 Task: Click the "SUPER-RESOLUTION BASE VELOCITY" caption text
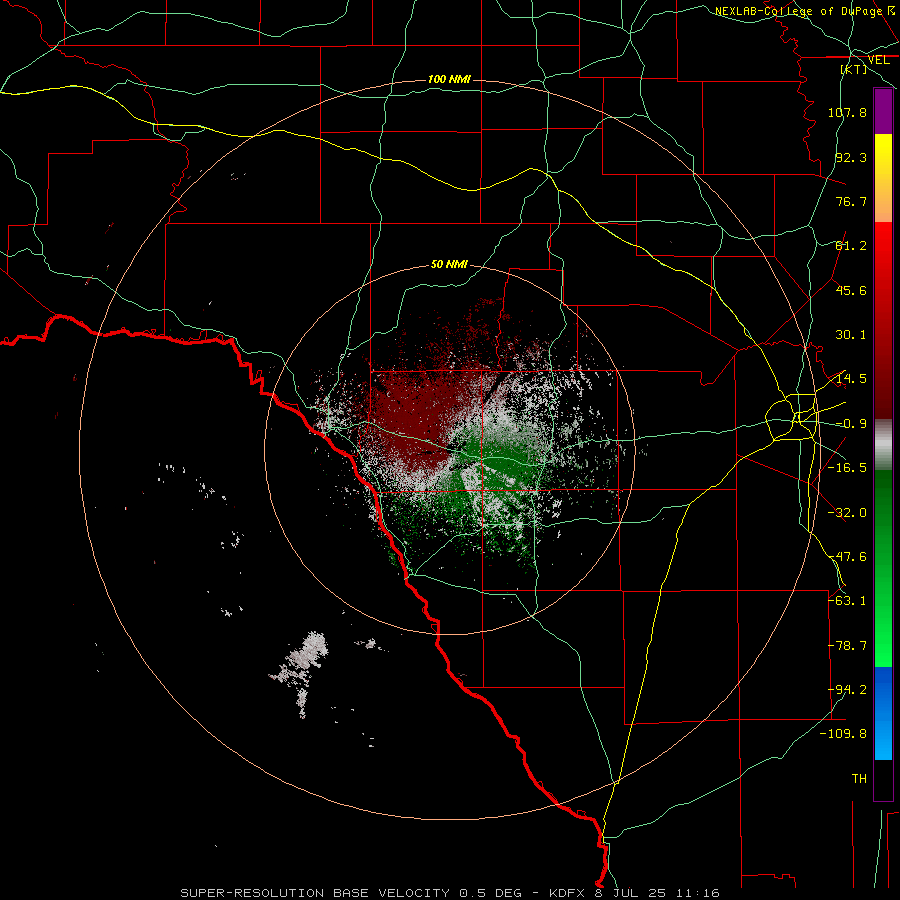pyautogui.click(x=315, y=893)
